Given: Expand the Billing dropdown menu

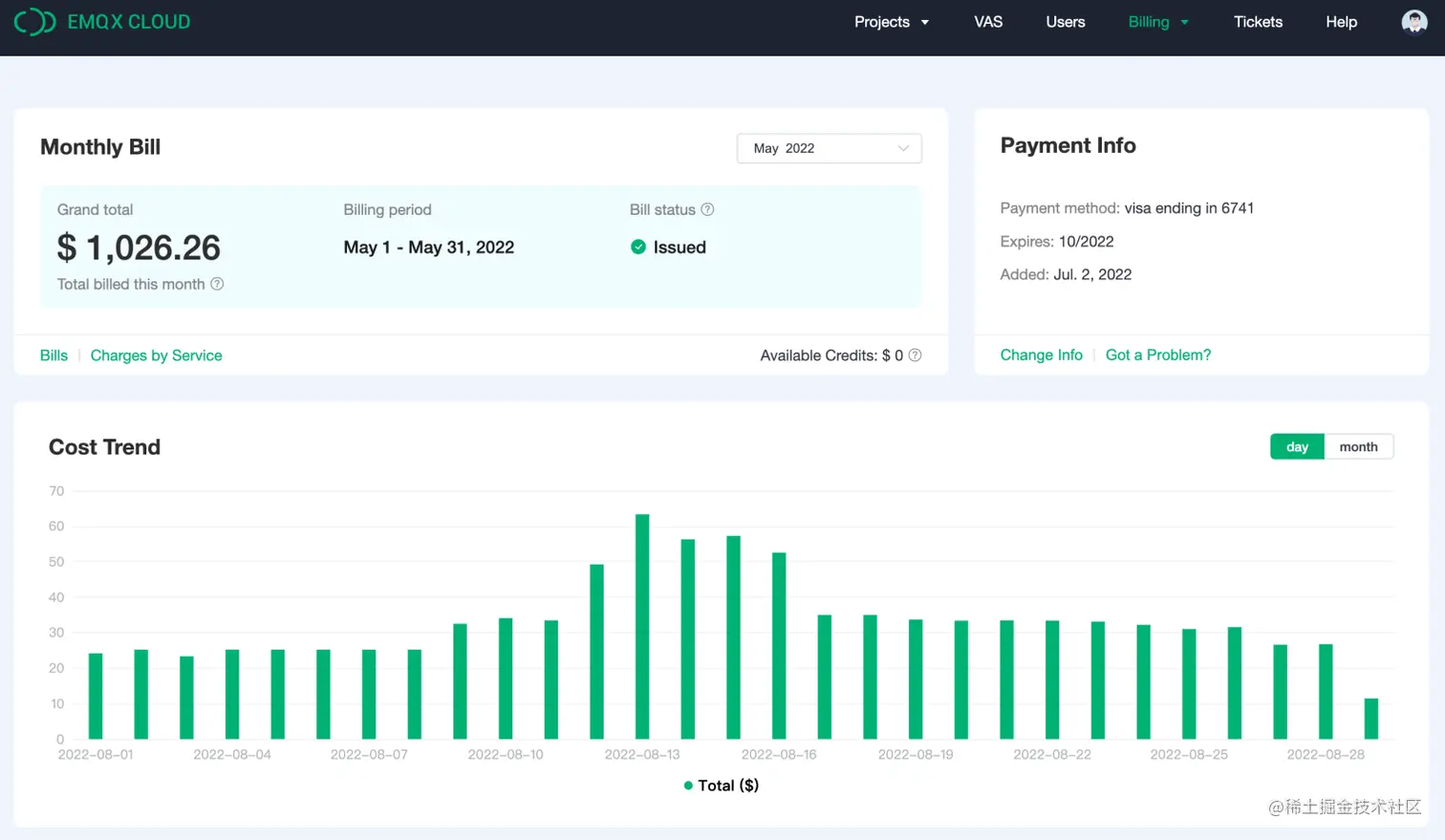Looking at the screenshot, I should click(x=1158, y=22).
